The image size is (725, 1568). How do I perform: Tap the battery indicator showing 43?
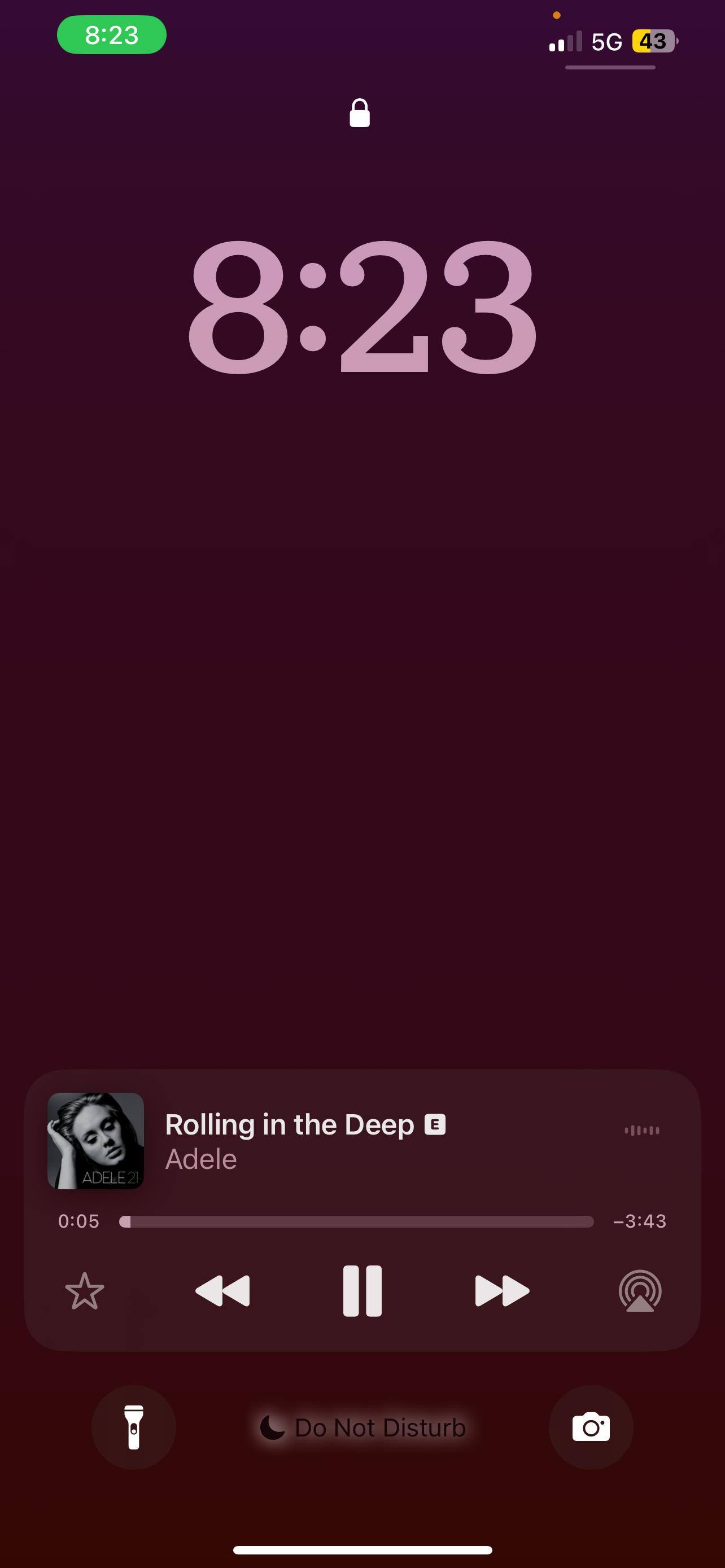click(x=655, y=41)
